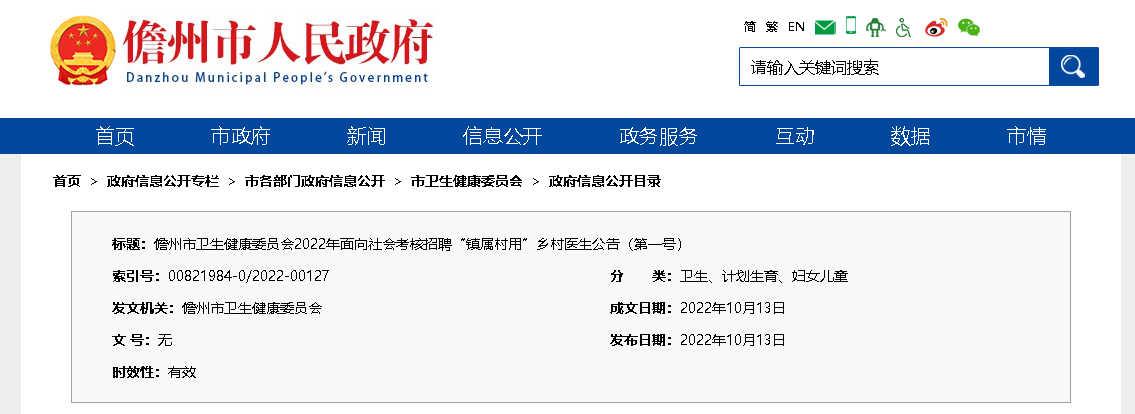This screenshot has height=414, width=1135.
Task: Click 发布日期 value 2022年10月13日
Action: coord(733,340)
